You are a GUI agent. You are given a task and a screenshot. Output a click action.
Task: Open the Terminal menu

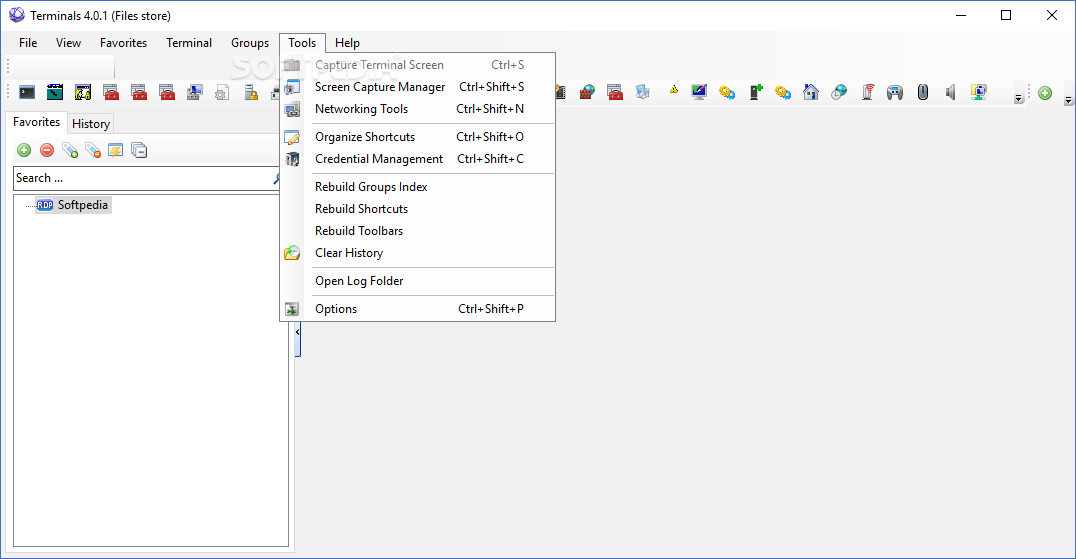point(189,43)
